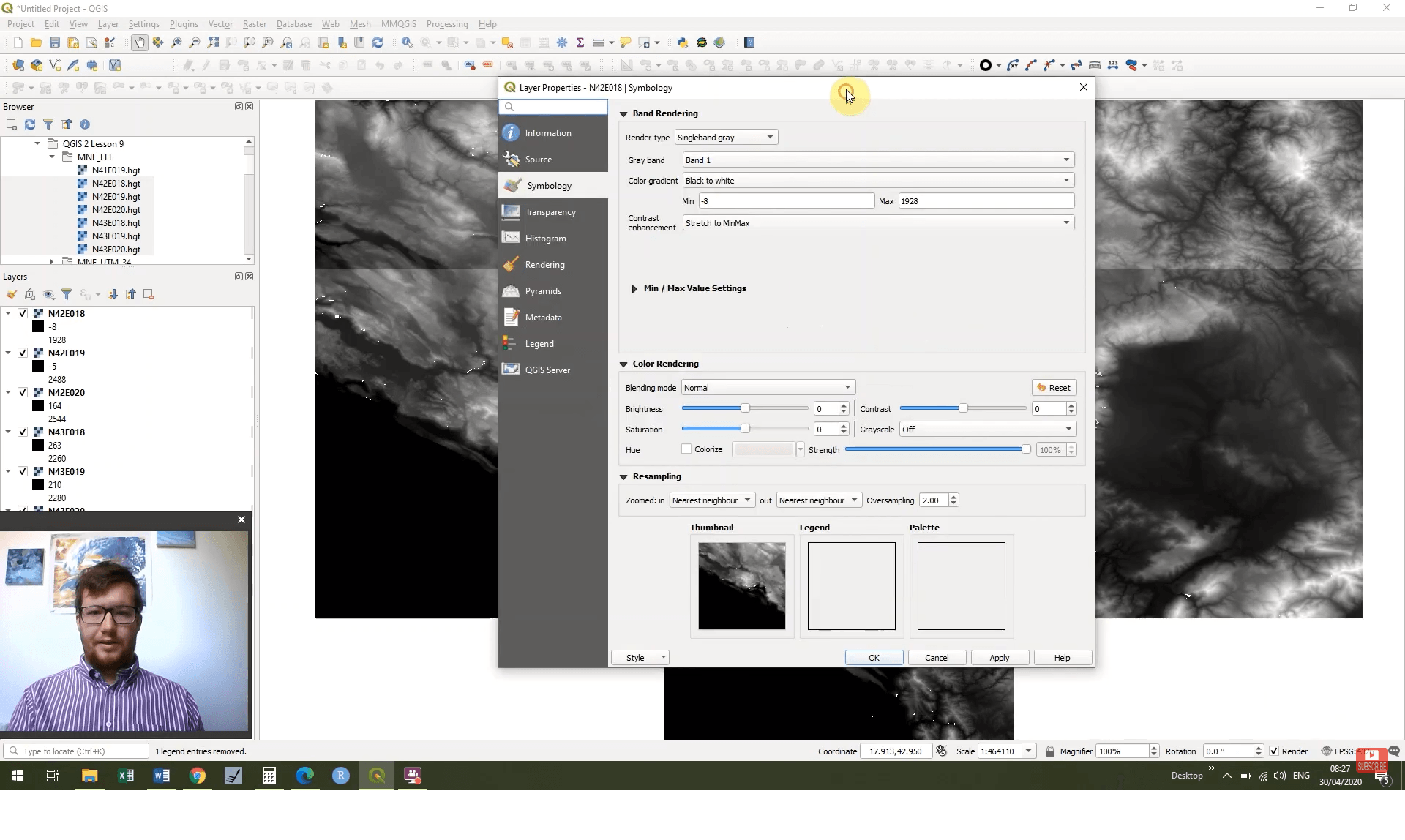Open the Python Console
The height and width of the screenshot is (840, 1405).
683,42
